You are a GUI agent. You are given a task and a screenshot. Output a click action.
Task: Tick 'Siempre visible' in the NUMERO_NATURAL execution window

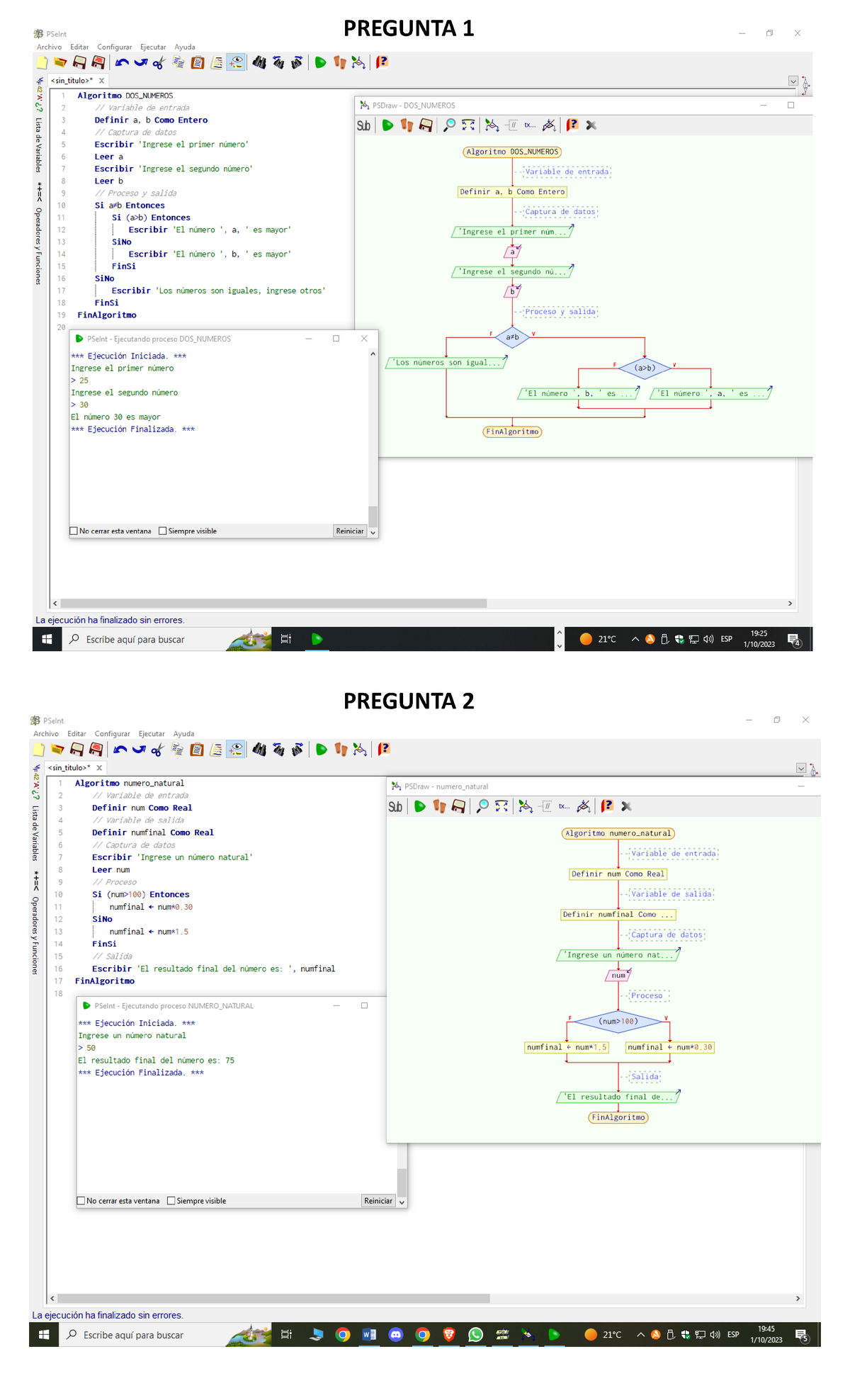(171, 1201)
